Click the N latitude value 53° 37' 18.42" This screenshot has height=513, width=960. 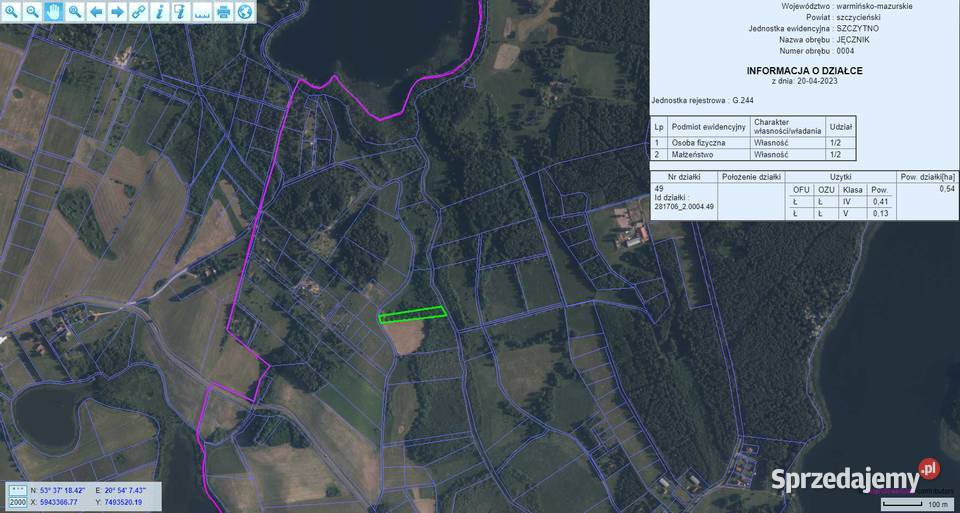click(61, 491)
